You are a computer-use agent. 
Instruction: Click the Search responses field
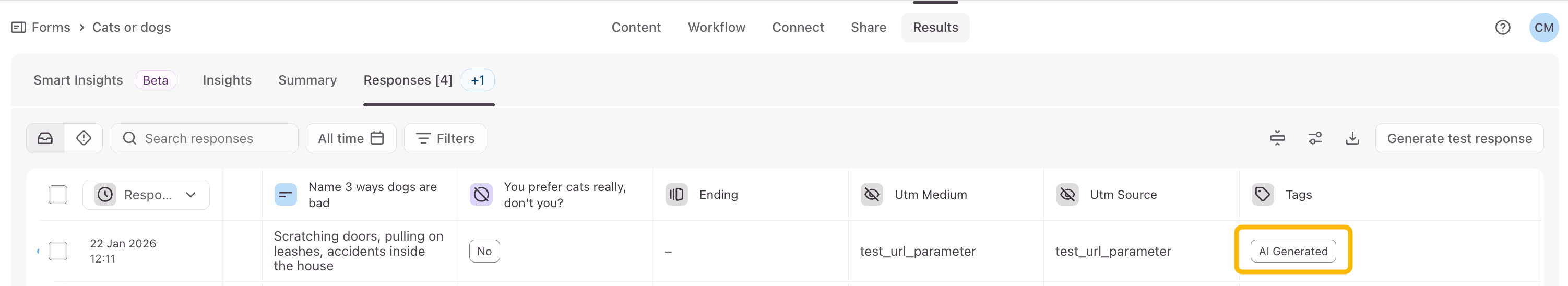(x=207, y=139)
